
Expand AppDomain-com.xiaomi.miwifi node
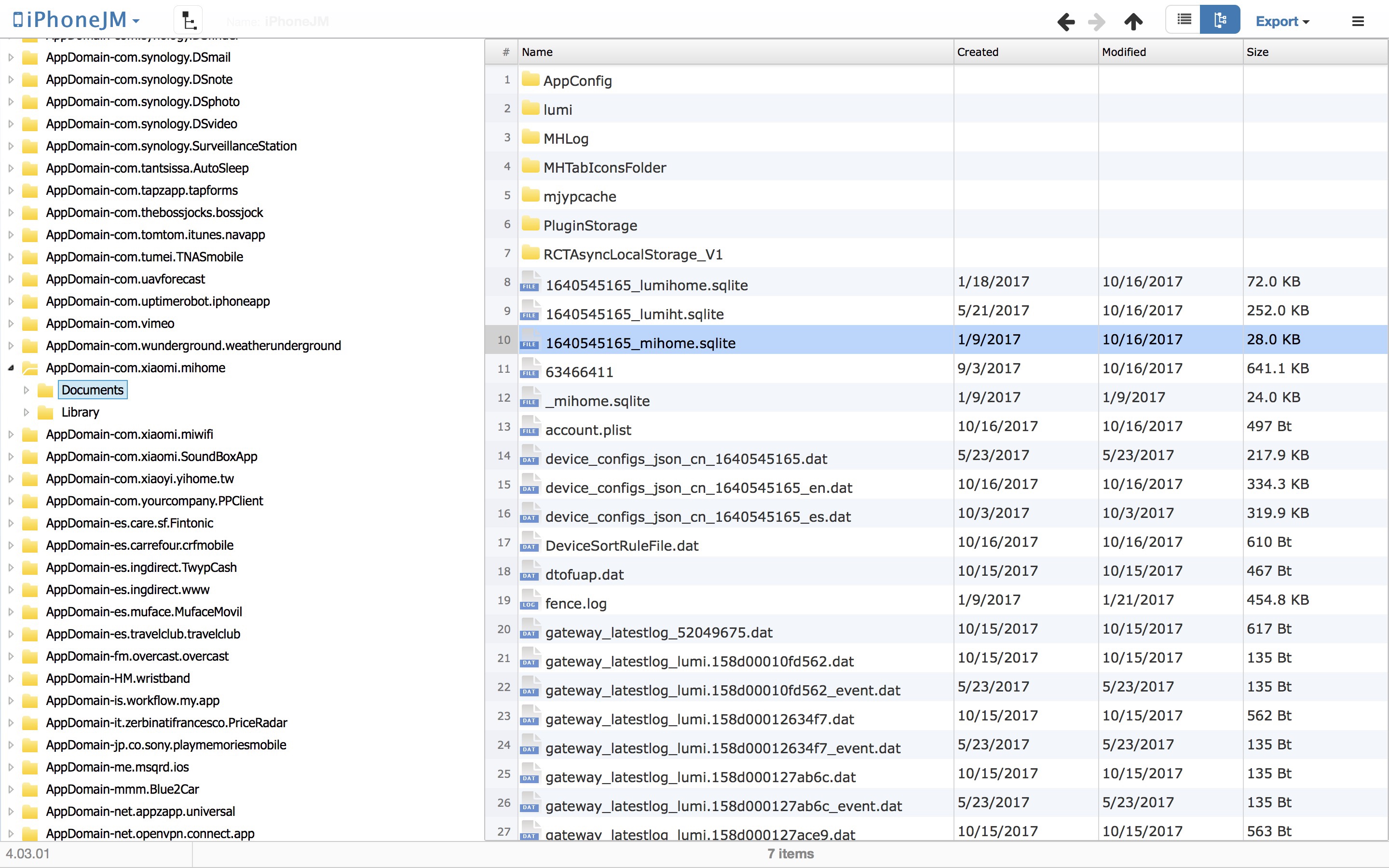click(x=10, y=434)
